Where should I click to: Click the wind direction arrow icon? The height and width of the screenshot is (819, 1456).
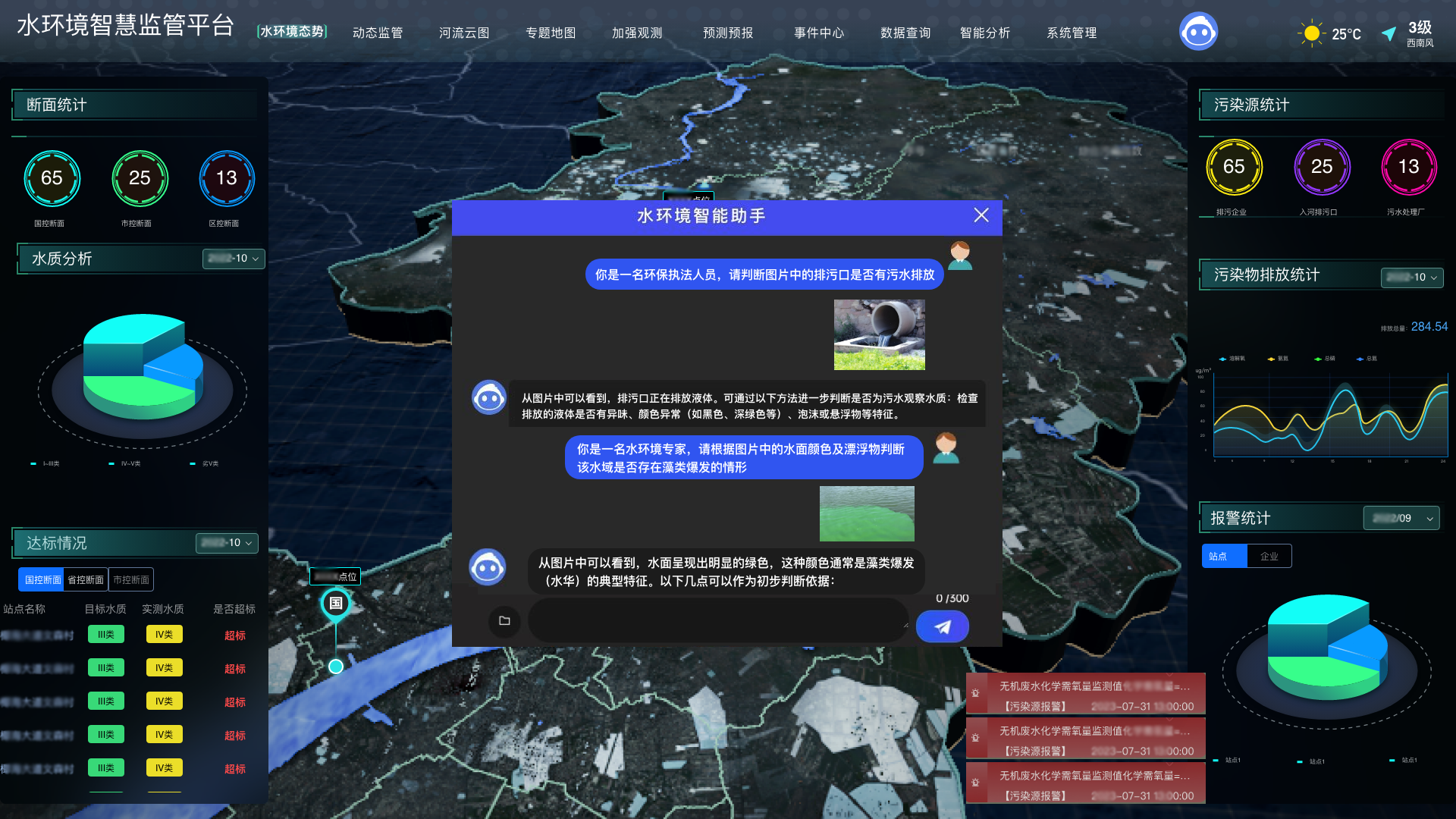coord(1389,33)
